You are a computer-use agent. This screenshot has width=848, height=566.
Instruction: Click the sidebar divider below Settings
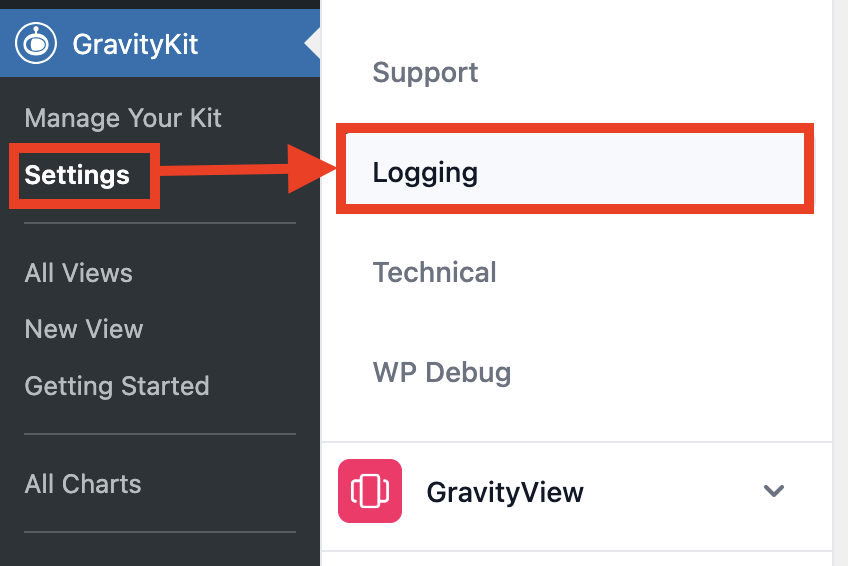[x=160, y=223]
